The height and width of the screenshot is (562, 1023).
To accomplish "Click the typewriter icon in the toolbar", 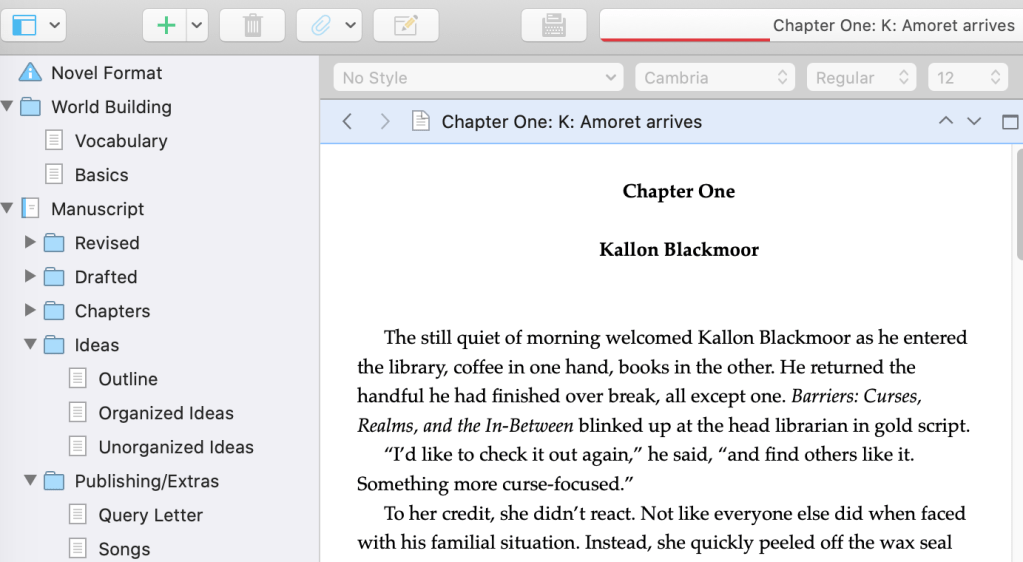I will (x=553, y=26).
